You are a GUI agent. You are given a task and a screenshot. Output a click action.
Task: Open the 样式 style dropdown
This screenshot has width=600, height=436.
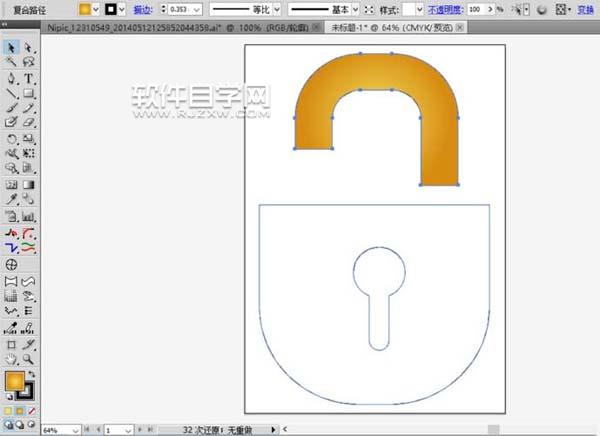419,9
